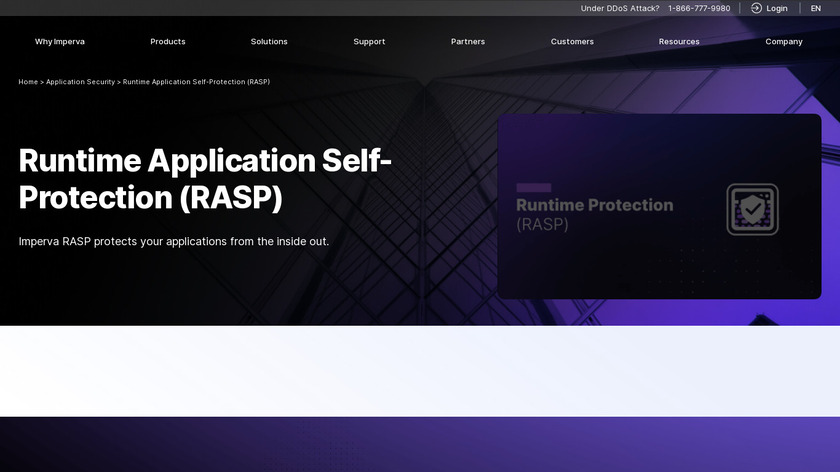Open the Why Imperva menu
840x472 pixels.
(59, 42)
